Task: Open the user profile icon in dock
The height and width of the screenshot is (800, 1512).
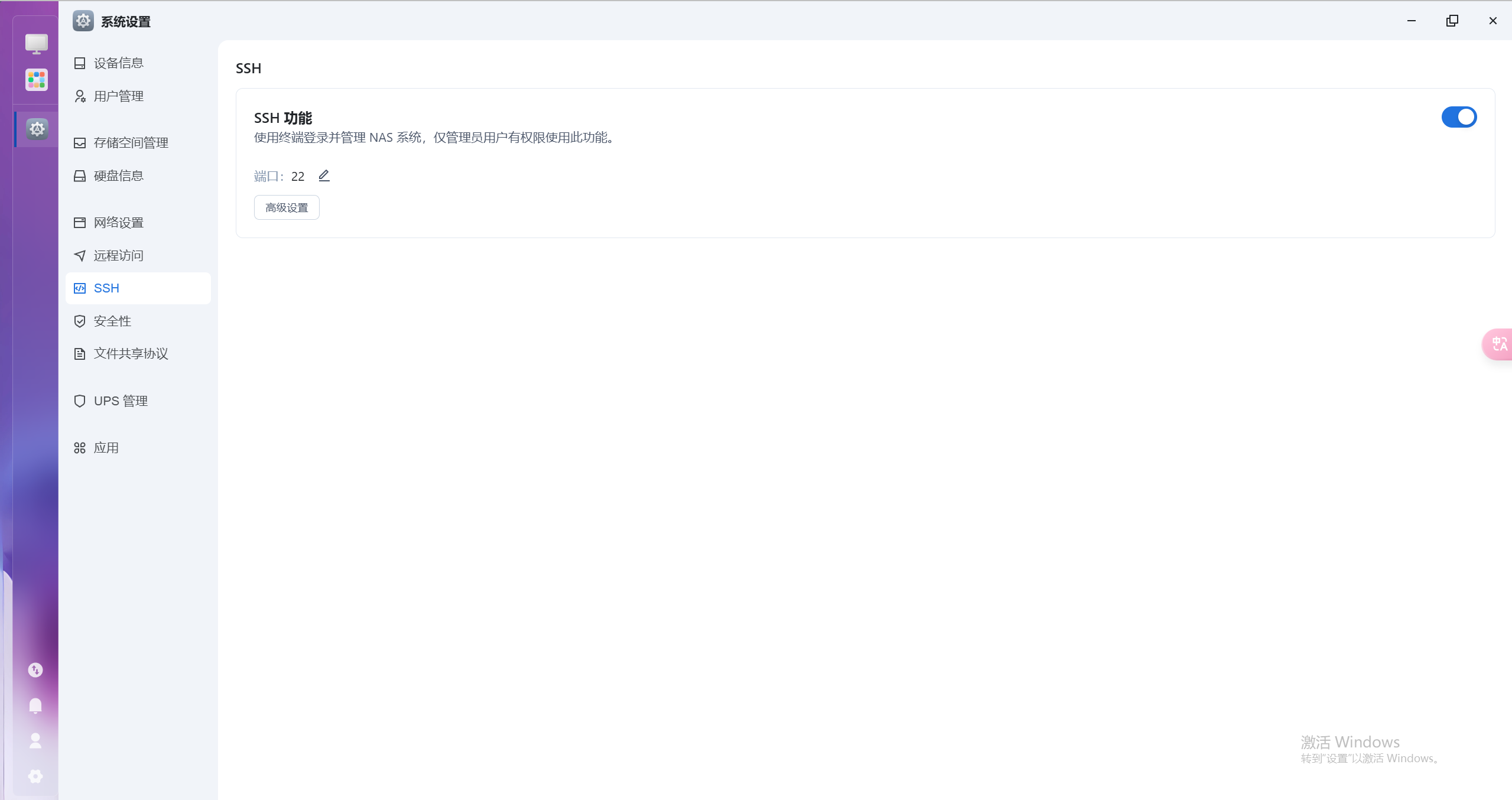Action: (35, 740)
